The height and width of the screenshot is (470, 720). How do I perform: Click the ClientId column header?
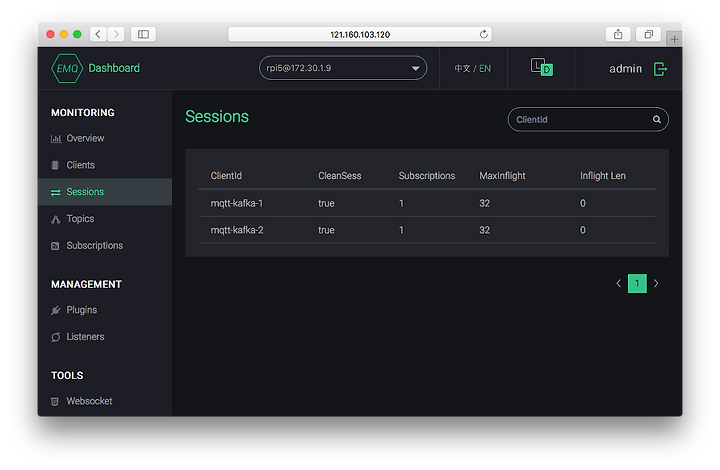click(x=226, y=176)
